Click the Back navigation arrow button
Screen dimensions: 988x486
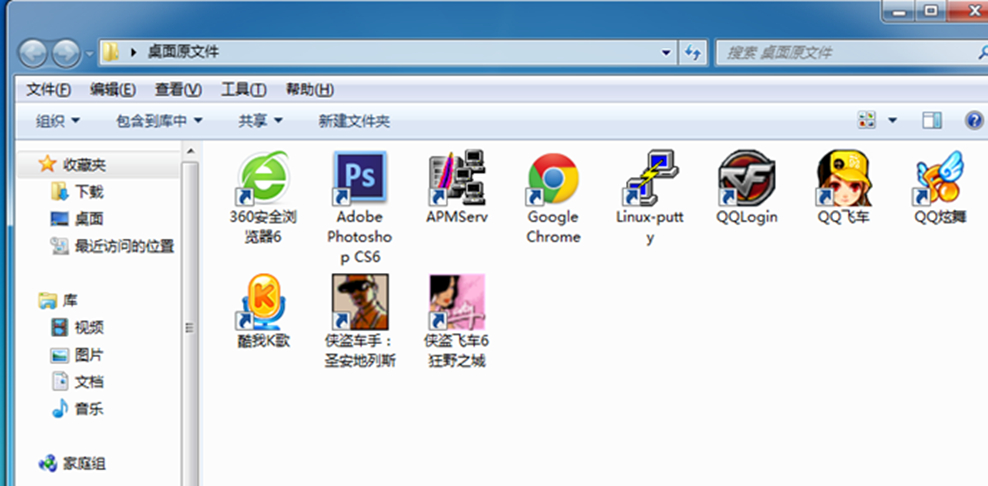(x=33, y=53)
